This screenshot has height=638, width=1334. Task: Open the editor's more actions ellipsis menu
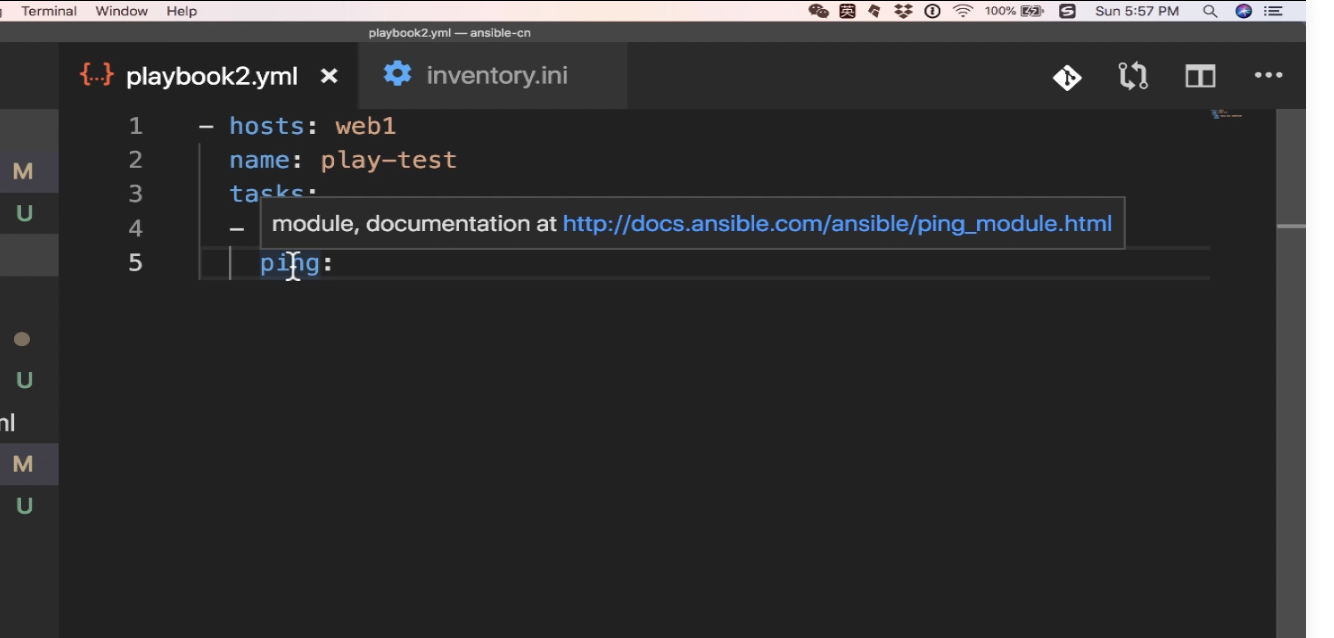(x=1267, y=77)
